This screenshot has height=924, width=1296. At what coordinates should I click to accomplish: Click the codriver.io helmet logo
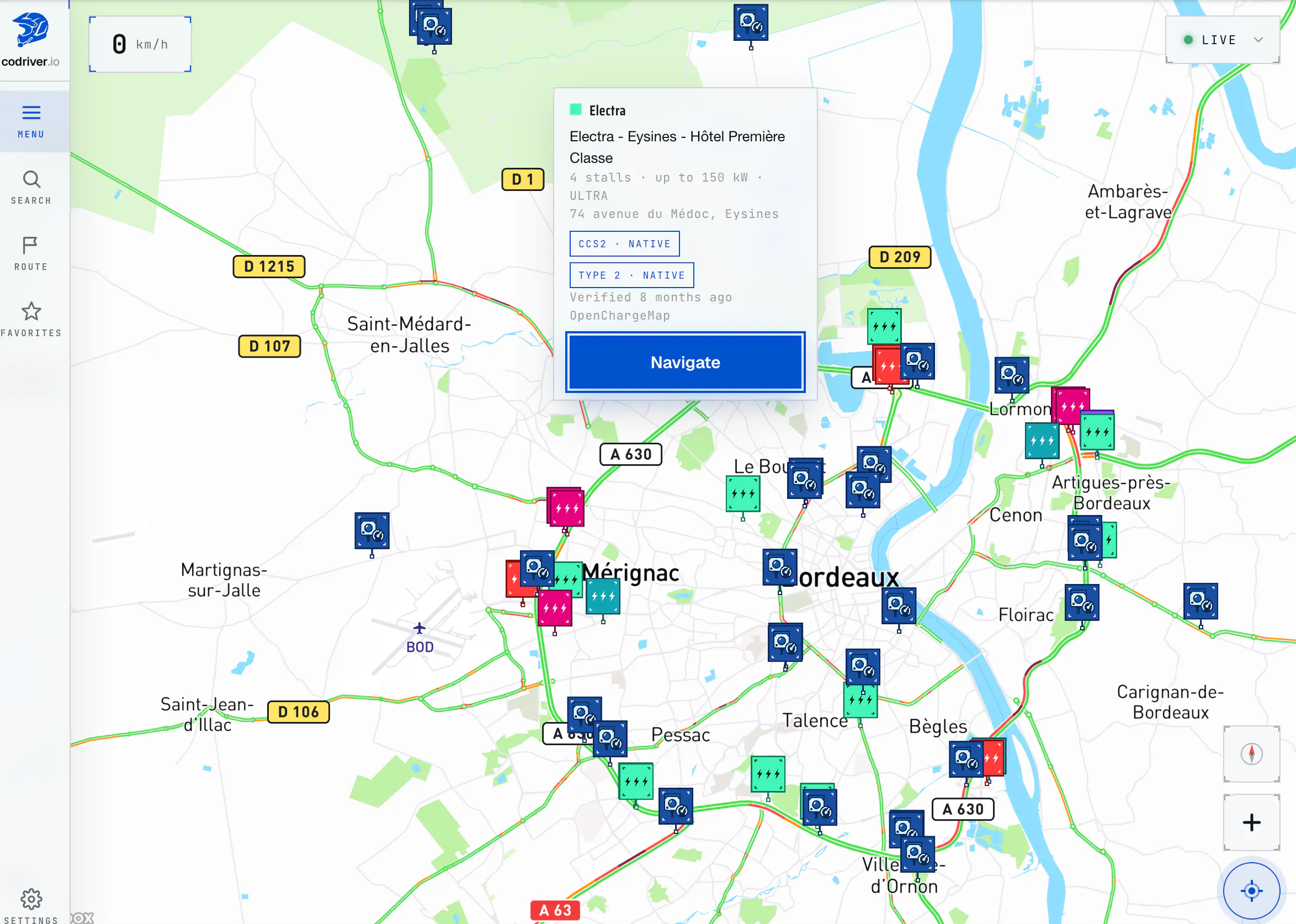pos(31,30)
